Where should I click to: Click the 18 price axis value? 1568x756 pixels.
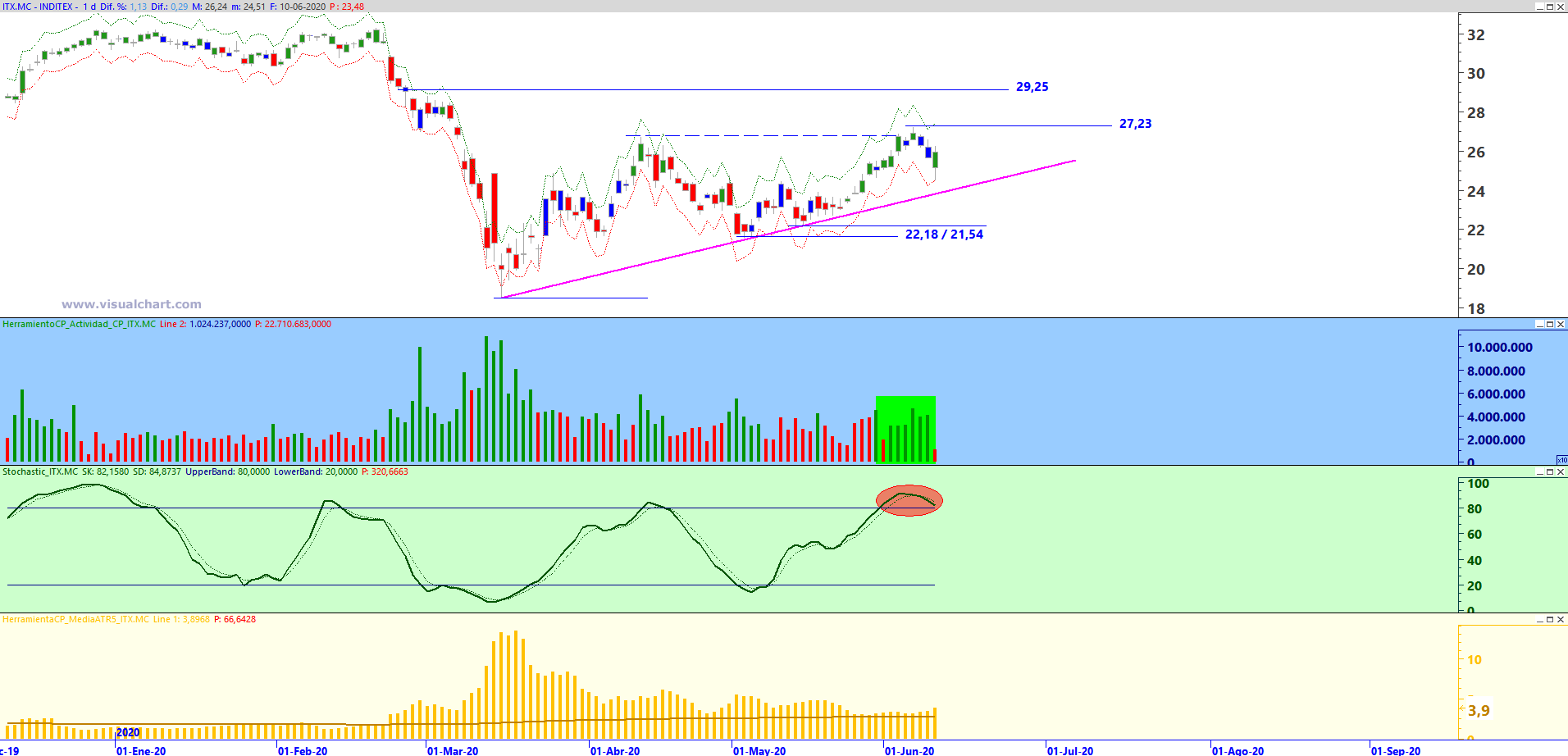pos(1475,309)
